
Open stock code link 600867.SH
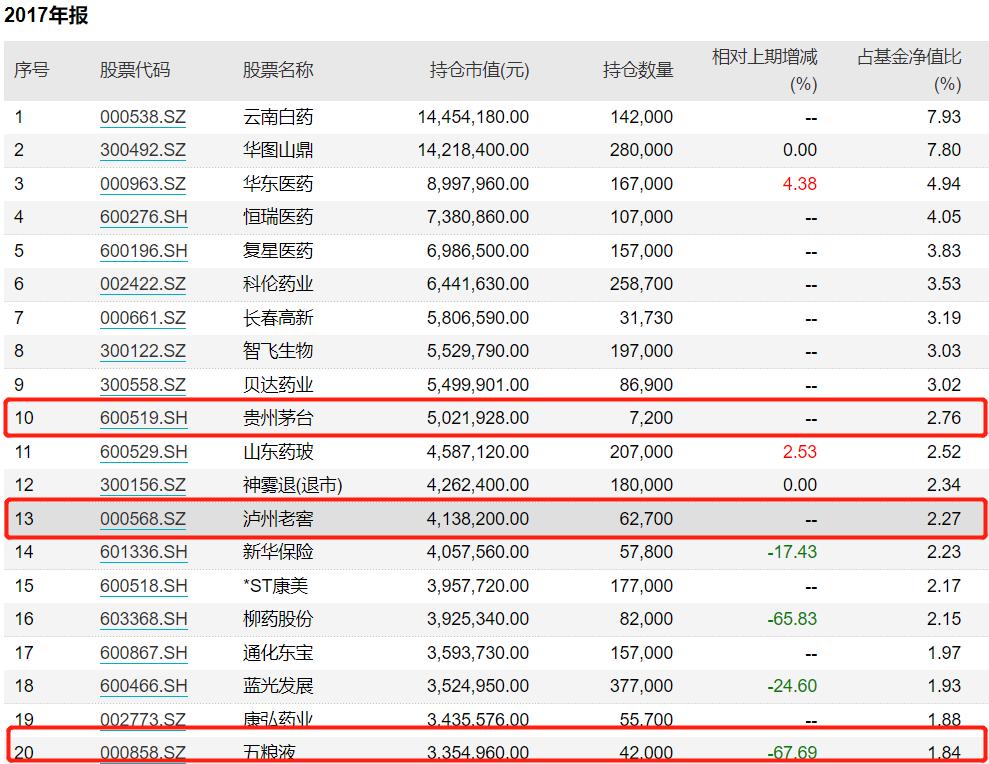pos(144,652)
